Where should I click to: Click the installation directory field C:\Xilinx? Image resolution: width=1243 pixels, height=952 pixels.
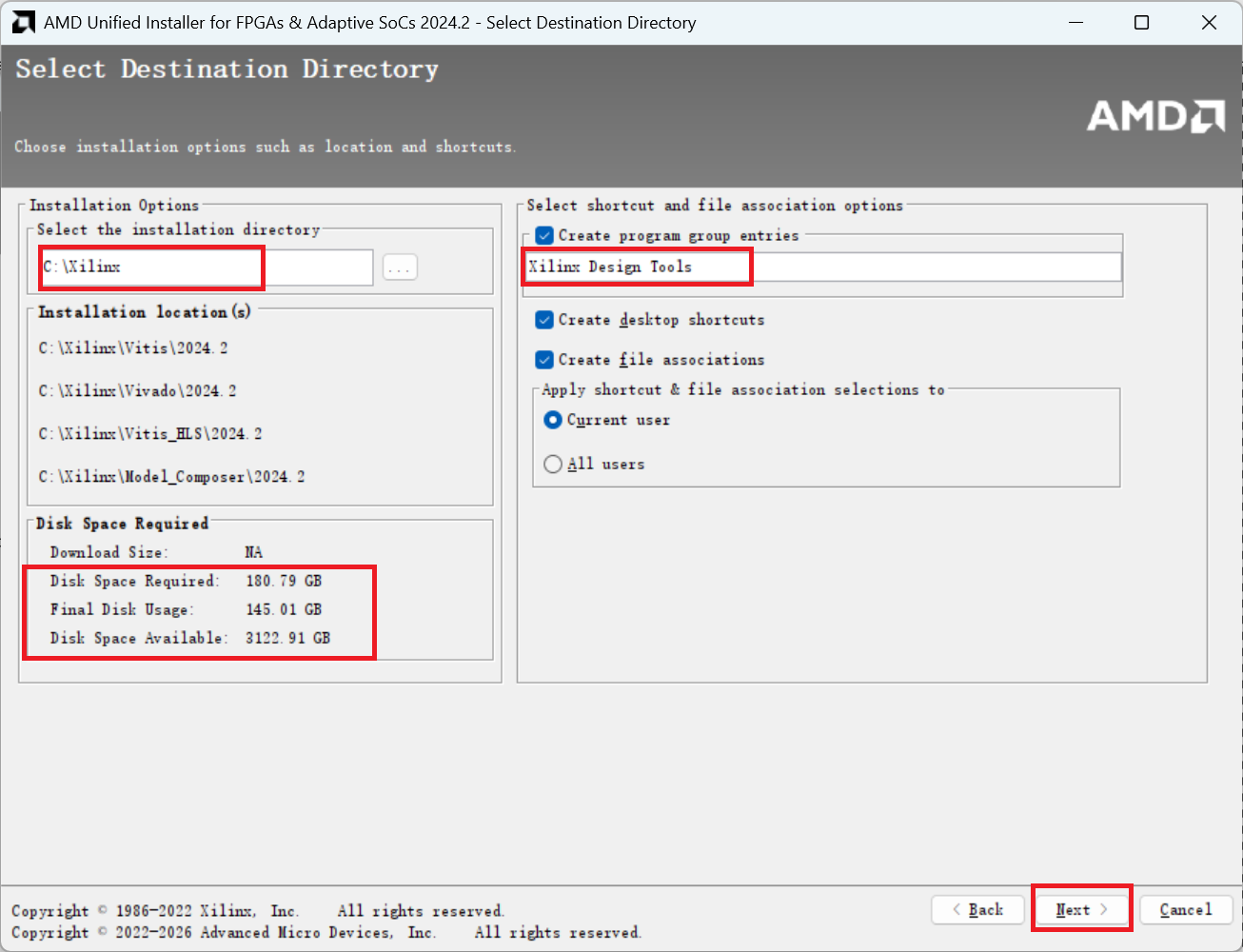(x=206, y=268)
